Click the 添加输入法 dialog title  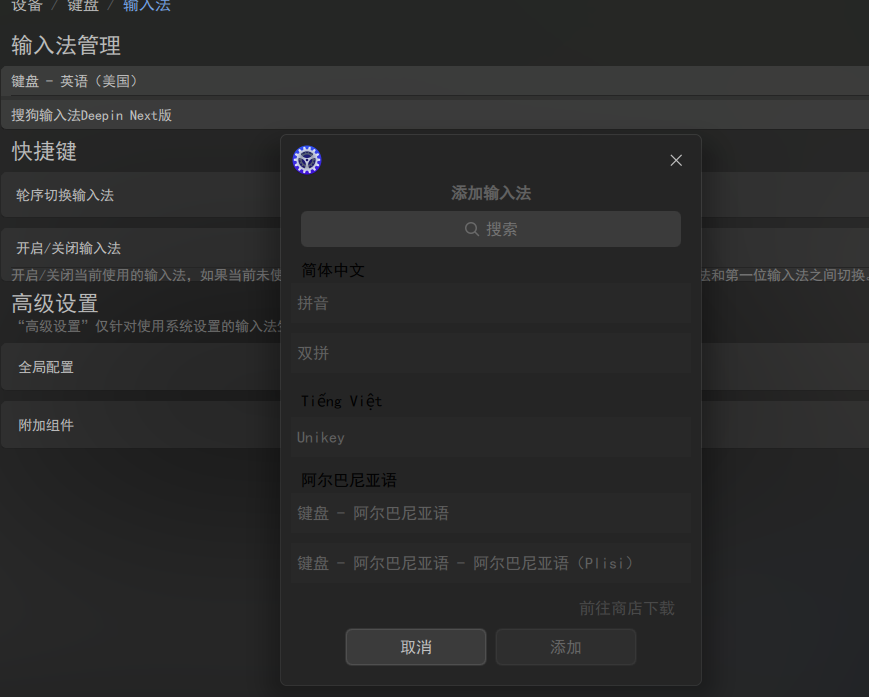coord(490,193)
